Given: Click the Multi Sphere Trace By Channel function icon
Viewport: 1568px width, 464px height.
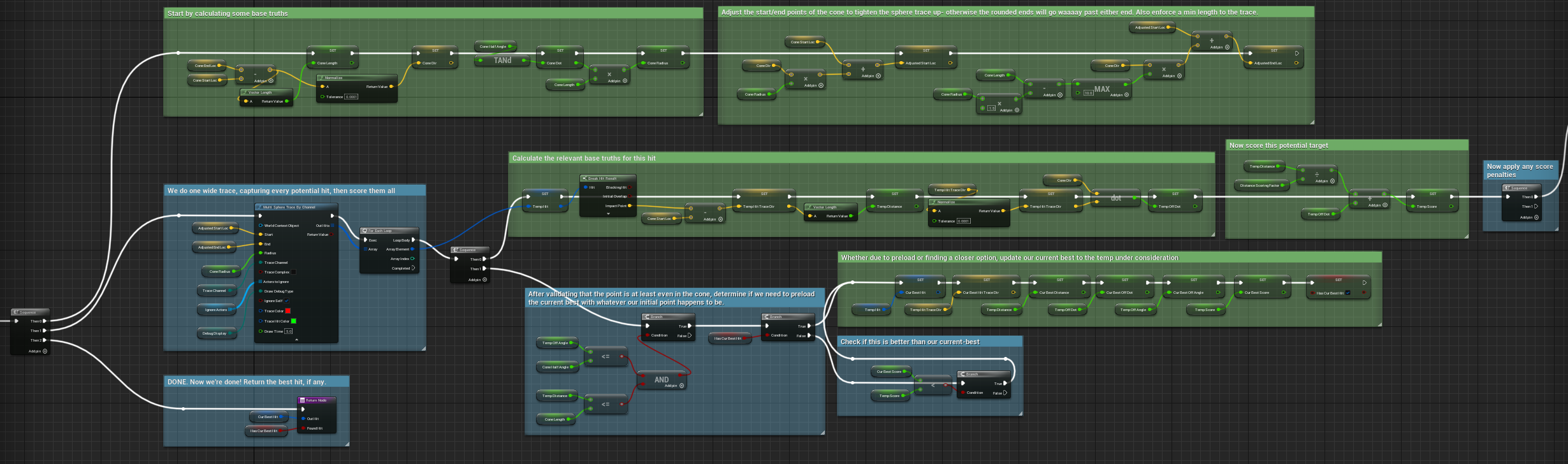Looking at the screenshot, I should pyautogui.click(x=259, y=207).
